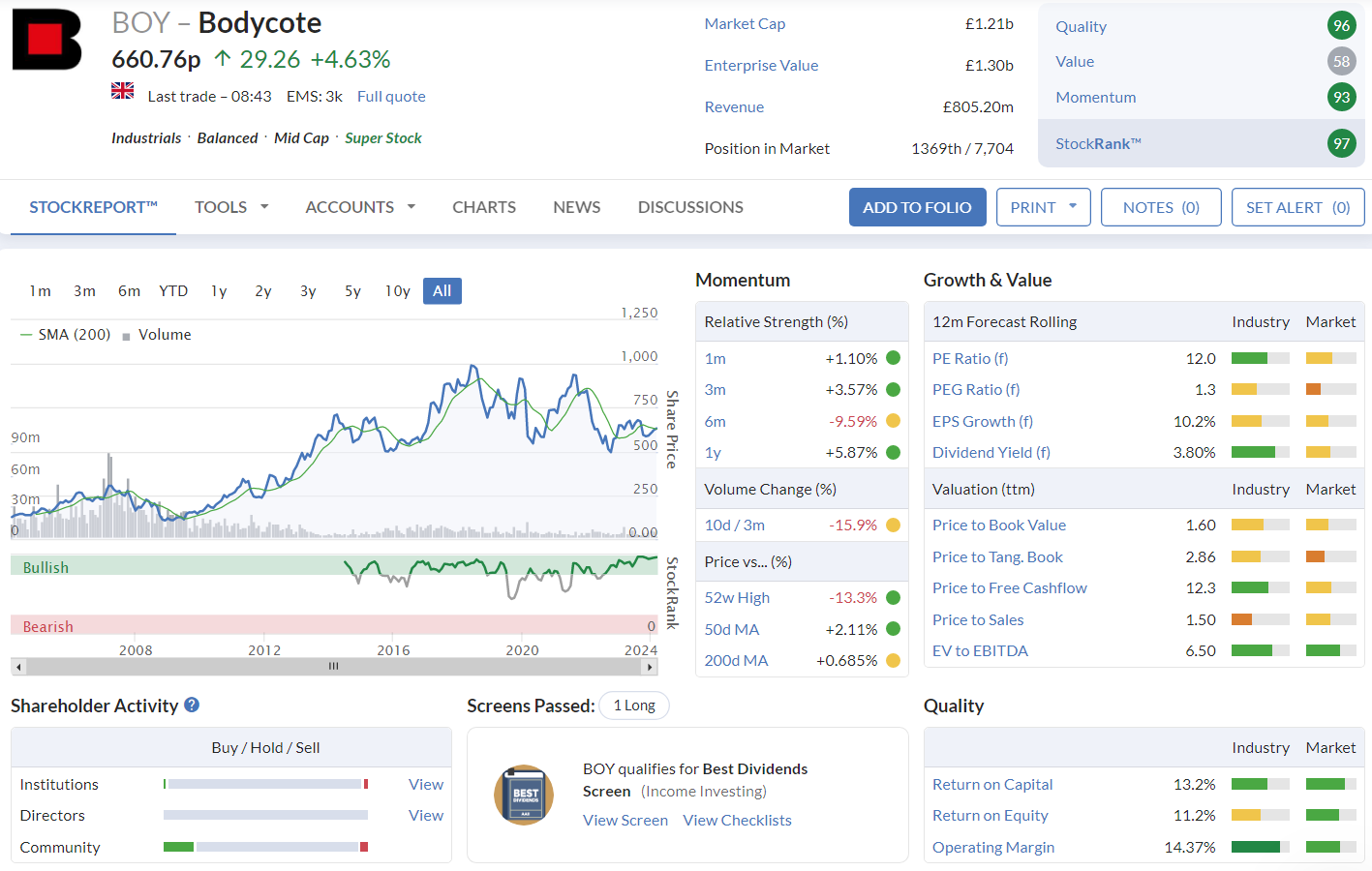Open the Operating Margin metric
The width and height of the screenshot is (1372, 871).
click(x=993, y=848)
